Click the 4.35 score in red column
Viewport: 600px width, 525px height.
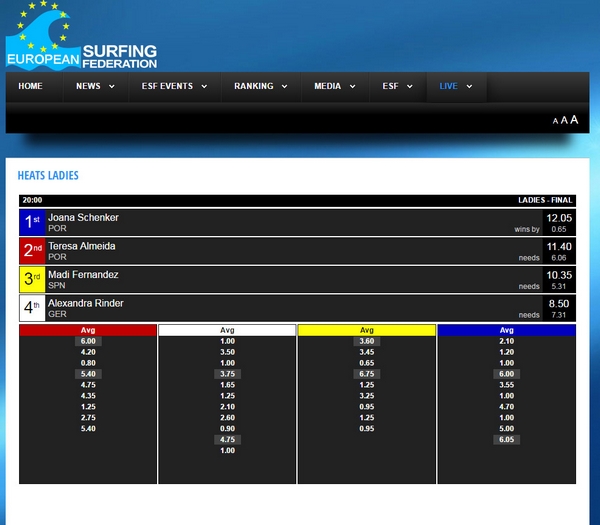(x=88, y=396)
